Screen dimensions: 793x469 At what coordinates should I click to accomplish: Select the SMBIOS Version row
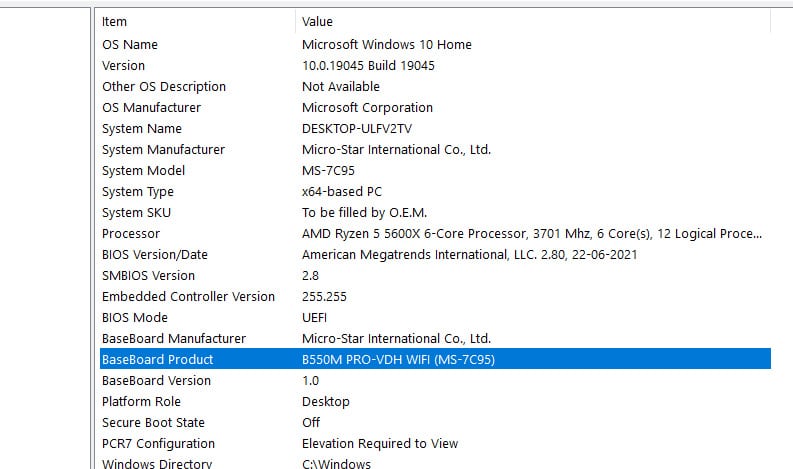[148, 275]
